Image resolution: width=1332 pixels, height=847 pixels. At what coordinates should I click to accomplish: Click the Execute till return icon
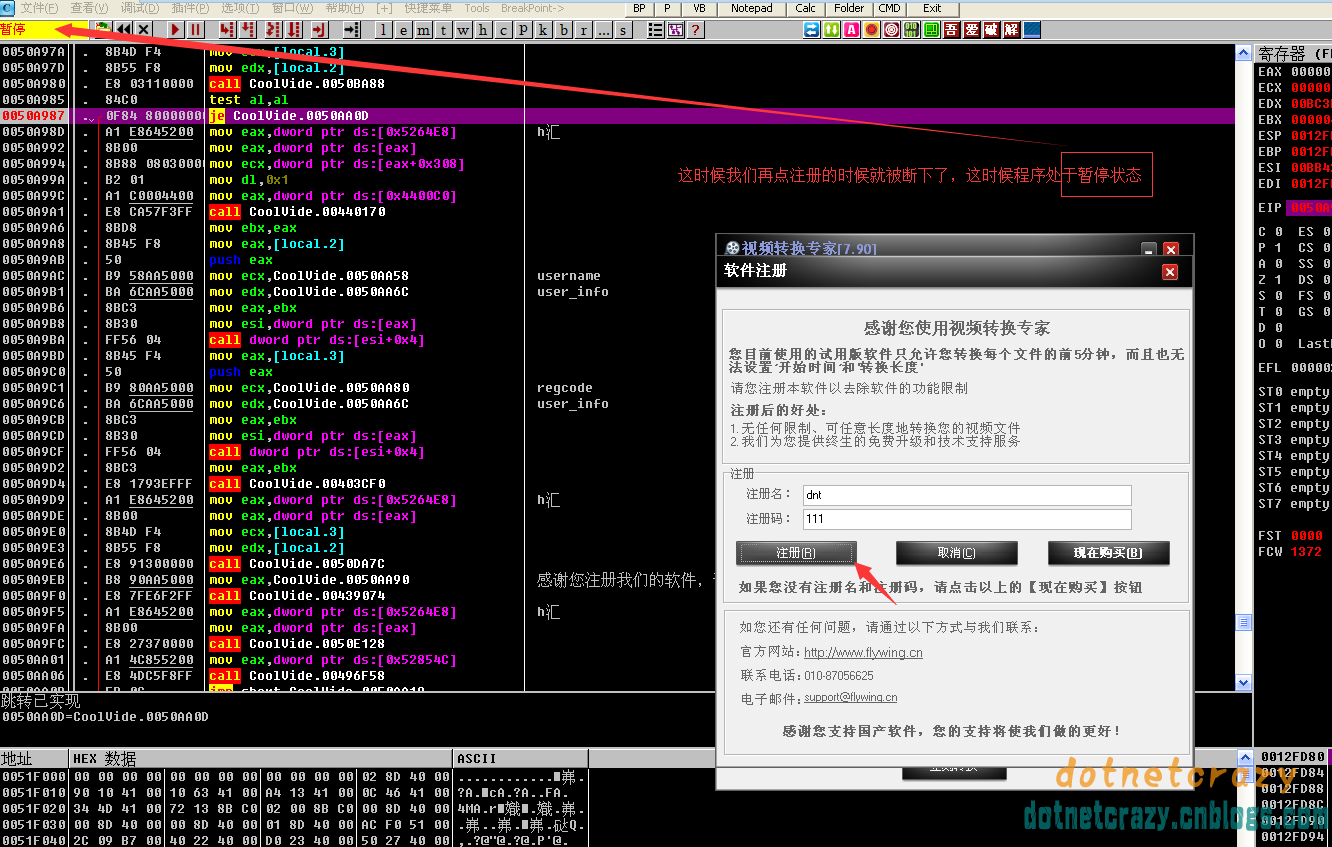(319, 29)
